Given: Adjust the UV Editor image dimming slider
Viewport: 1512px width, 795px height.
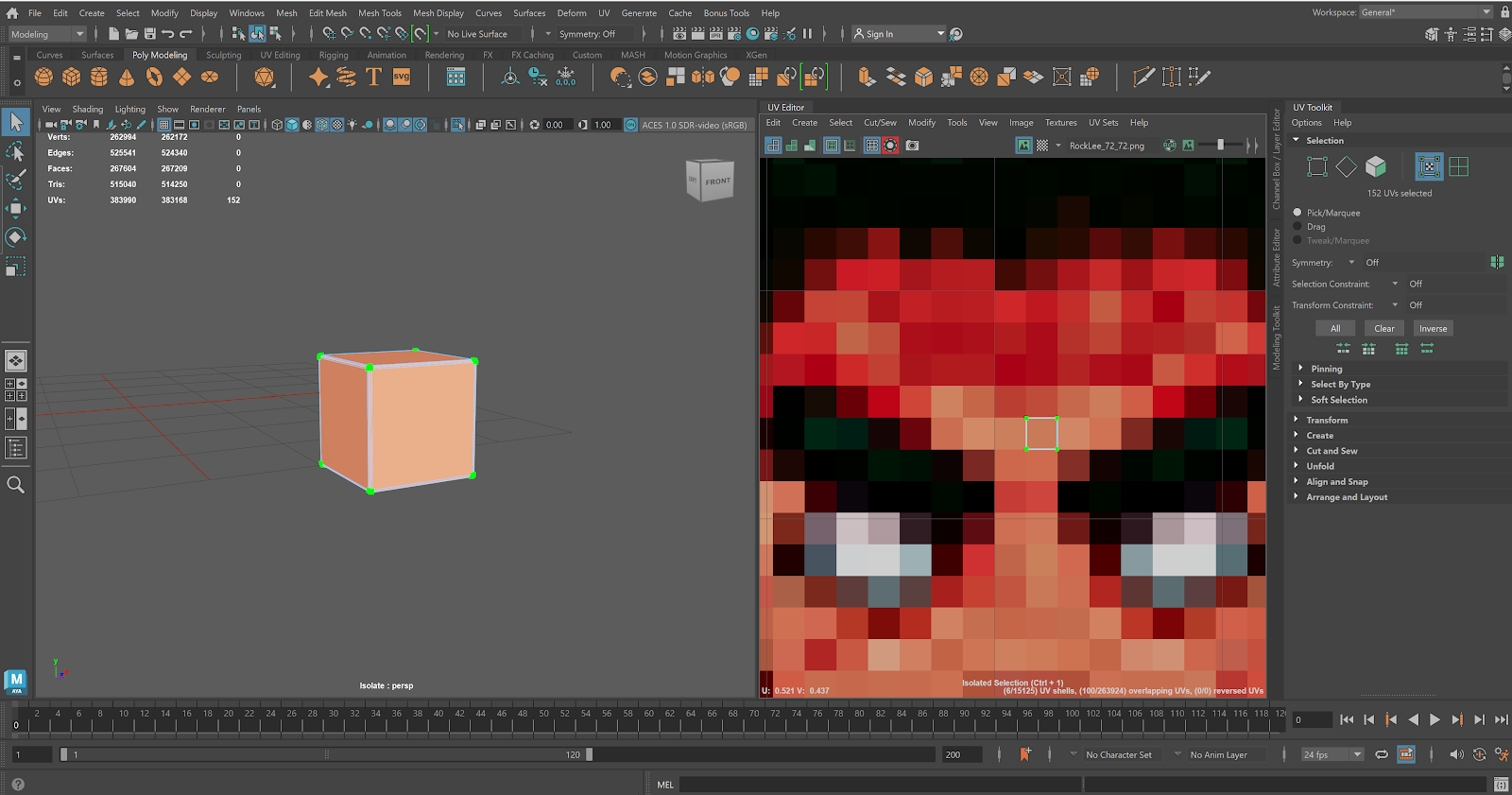Looking at the screenshot, I should point(1221,146).
